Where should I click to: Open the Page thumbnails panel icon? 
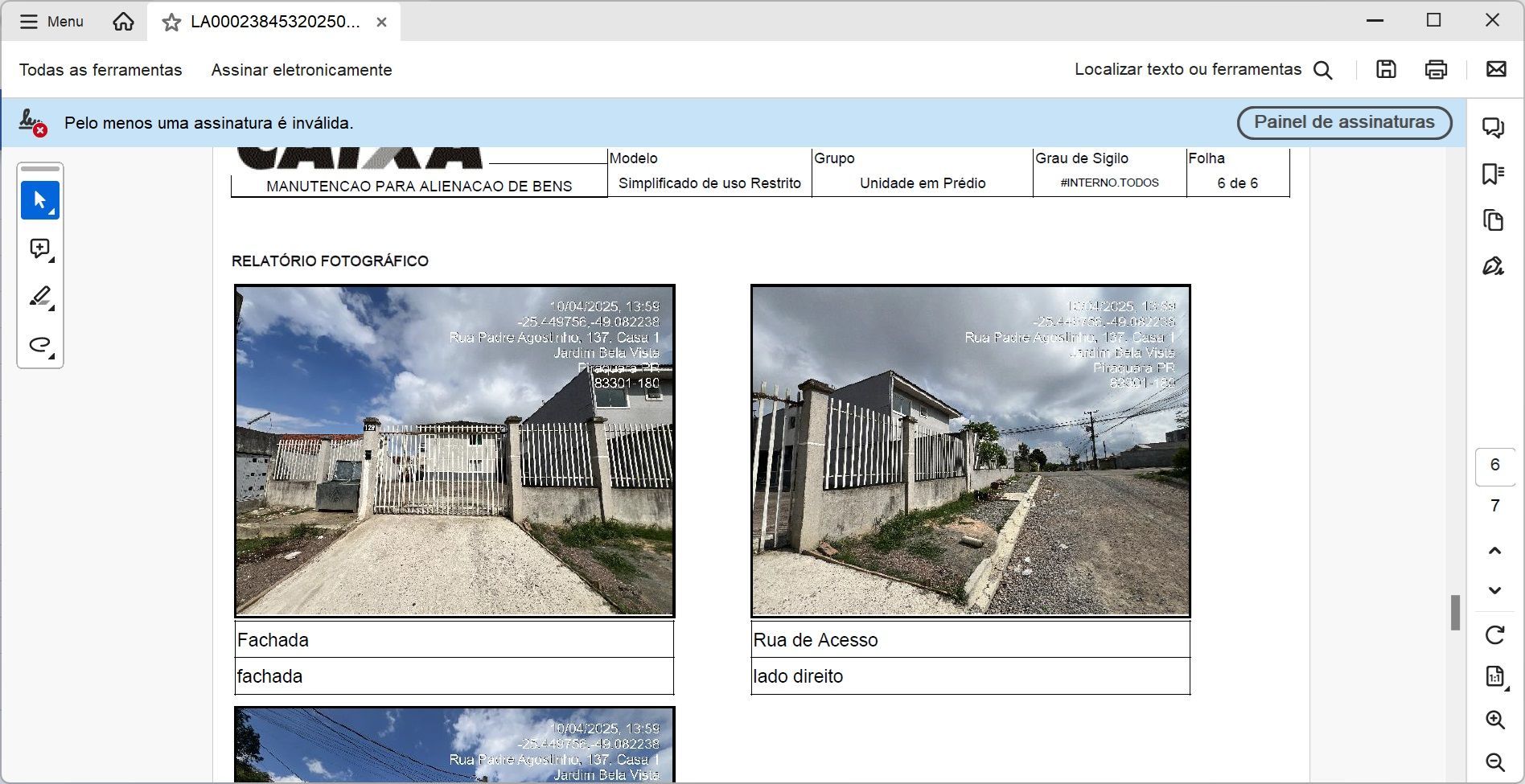(1494, 220)
